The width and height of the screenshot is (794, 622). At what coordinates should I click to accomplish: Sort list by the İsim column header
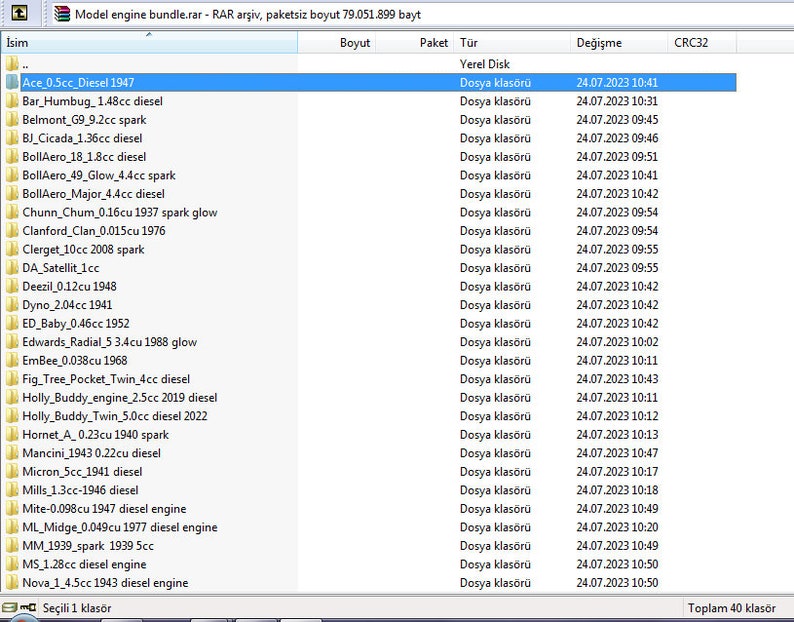click(149, 43)
